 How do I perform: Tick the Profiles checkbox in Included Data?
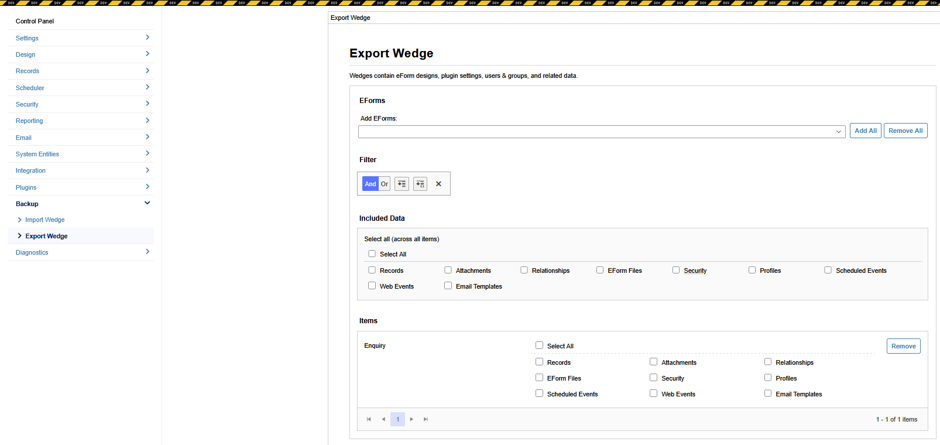[x=752, y=270]
